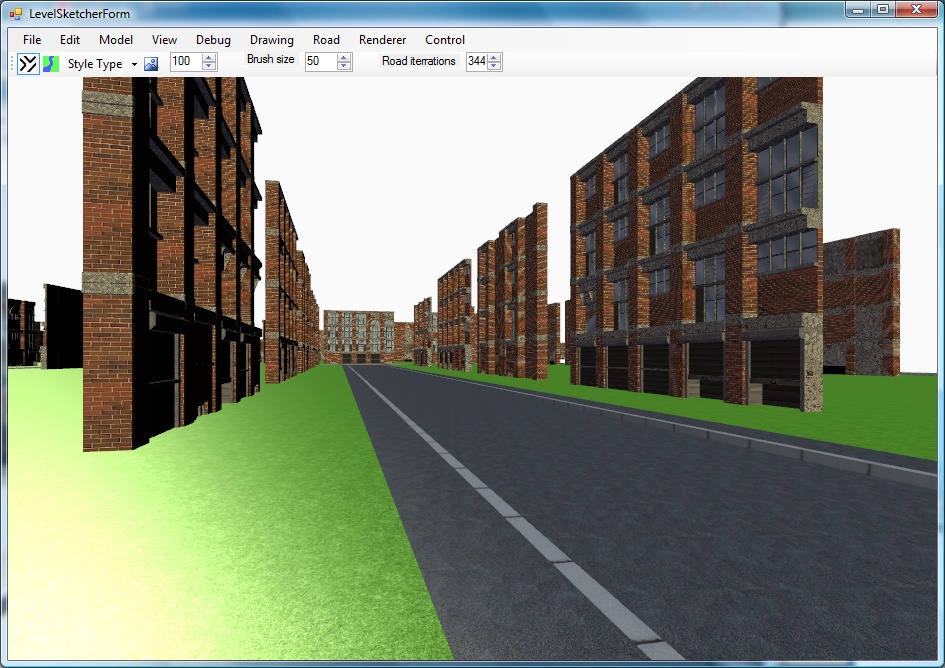Click the Brush size input field

click(x=321, y=61)
